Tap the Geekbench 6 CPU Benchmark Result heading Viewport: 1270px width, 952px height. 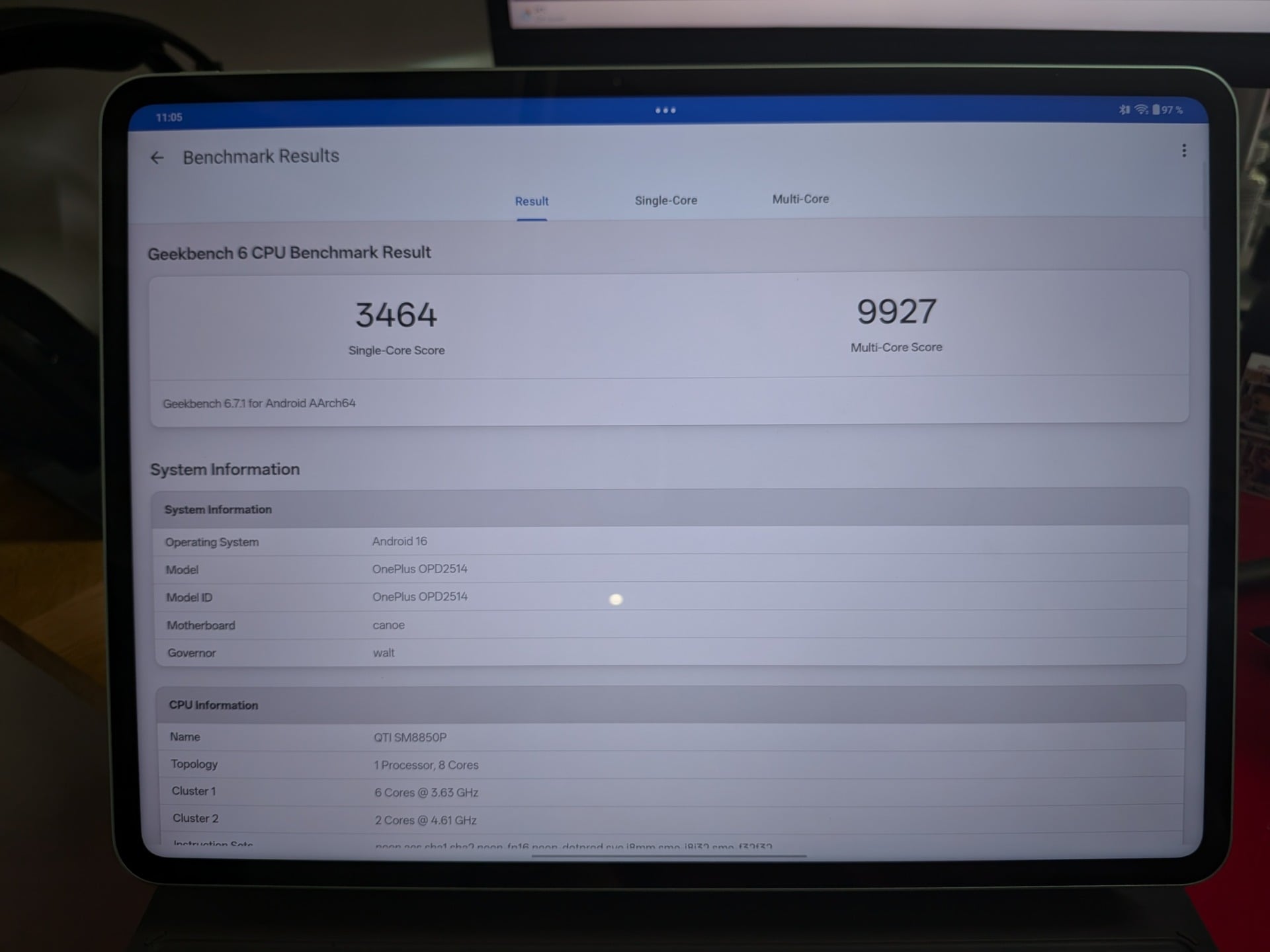(x=289, y=253)
